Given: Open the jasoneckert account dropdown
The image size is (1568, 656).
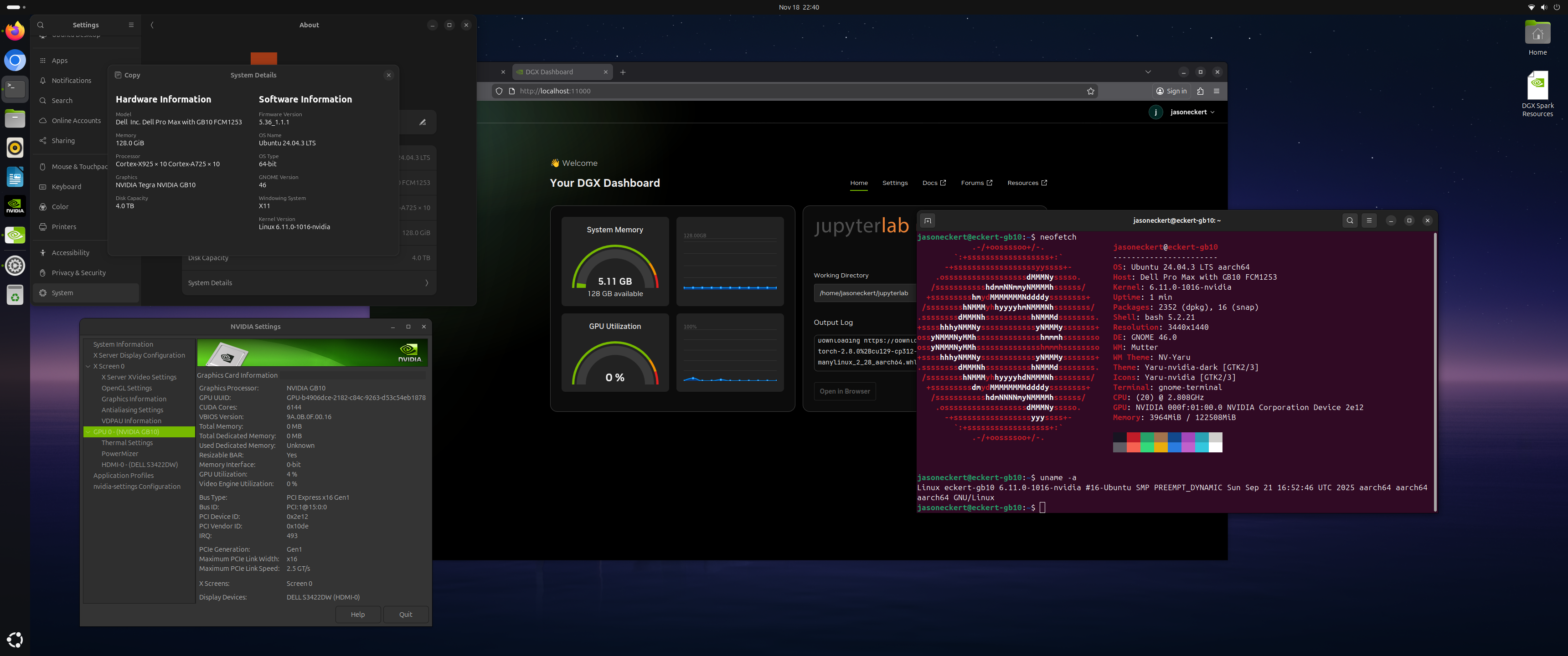Looking at the screenshot, I should [1183, 112].
